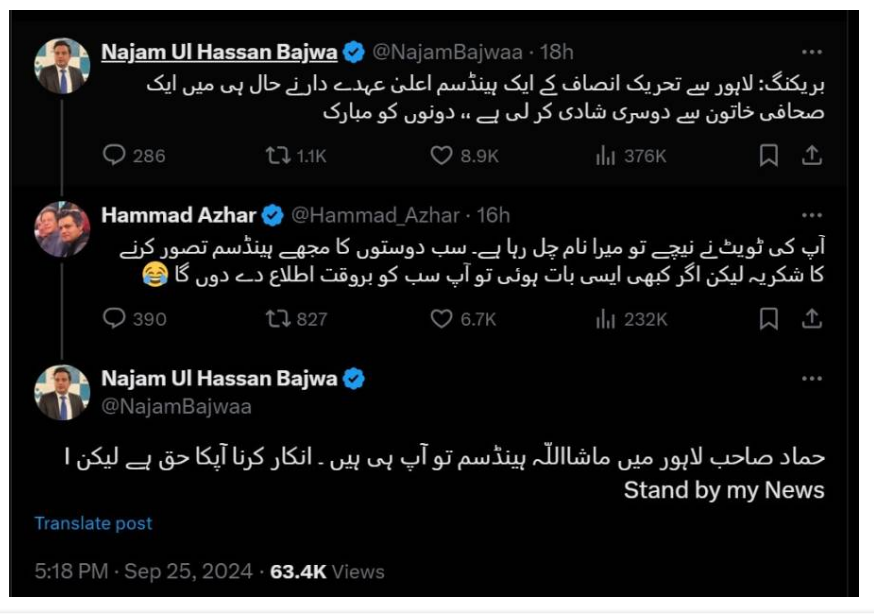The image size is (874, 614).
Task: View analytics for Hammad Azhar's 232K views tweet
Action: tap(604, 319)
